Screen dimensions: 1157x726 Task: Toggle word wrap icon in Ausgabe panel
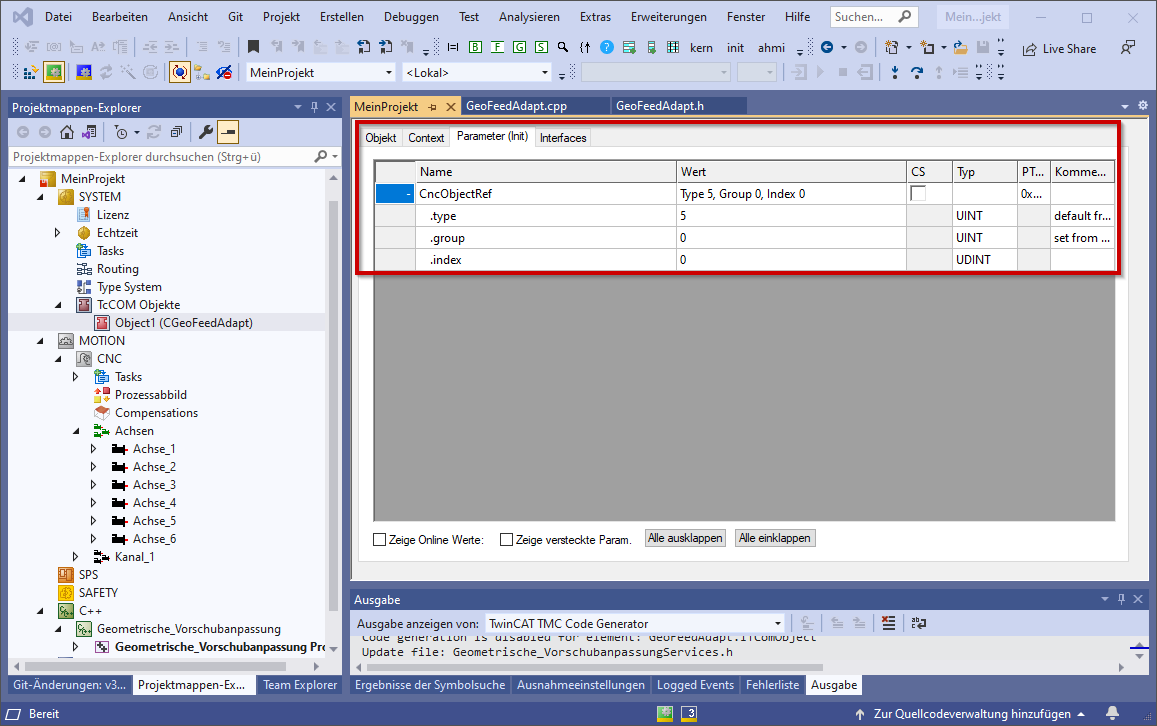coord(919,623)
